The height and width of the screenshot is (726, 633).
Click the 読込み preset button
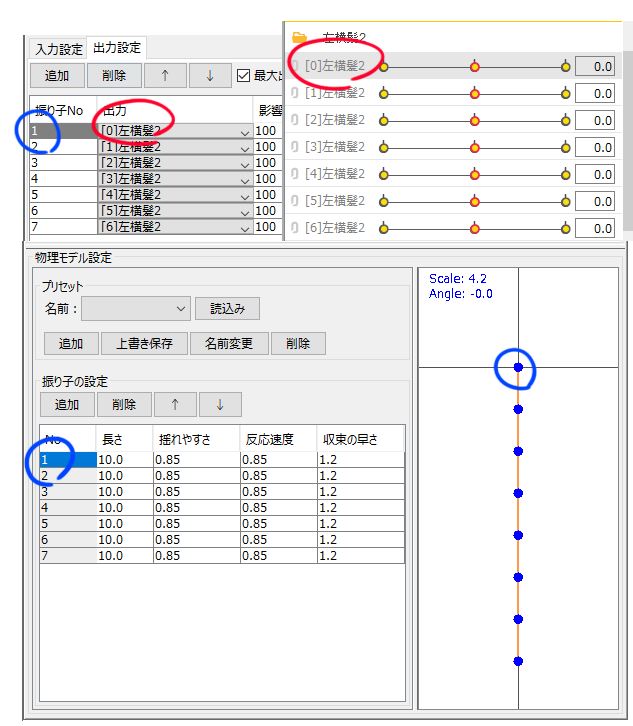pos(227,309)
